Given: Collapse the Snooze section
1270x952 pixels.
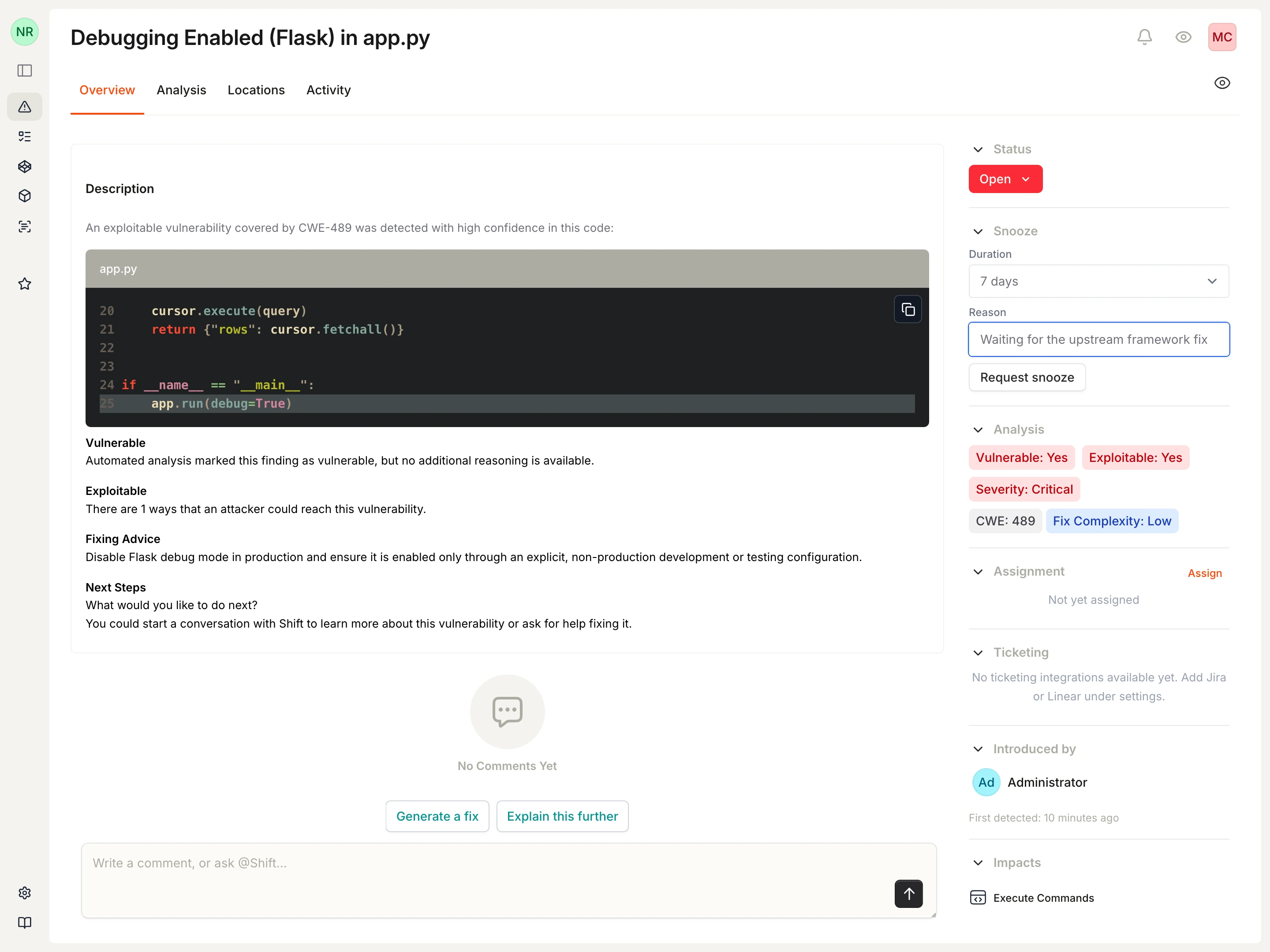Looking at the screenshot, I should click(978, 231).
